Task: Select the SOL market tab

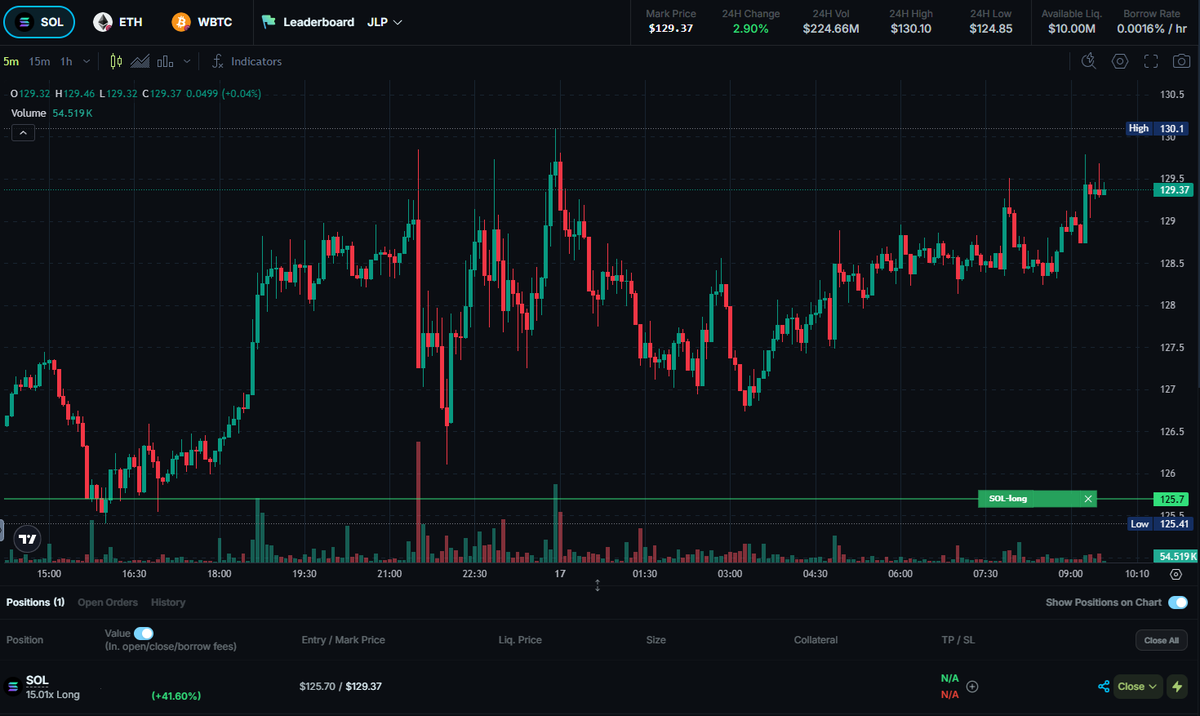Action: (39, 21)
